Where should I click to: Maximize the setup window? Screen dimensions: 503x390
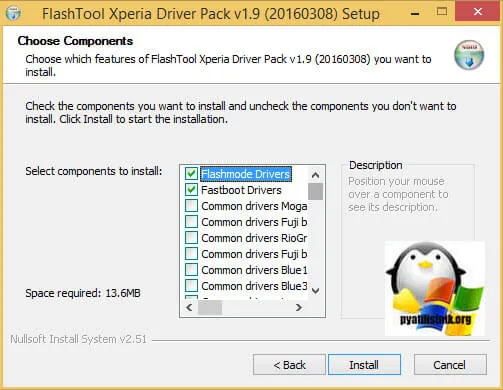tap(442, 12)
